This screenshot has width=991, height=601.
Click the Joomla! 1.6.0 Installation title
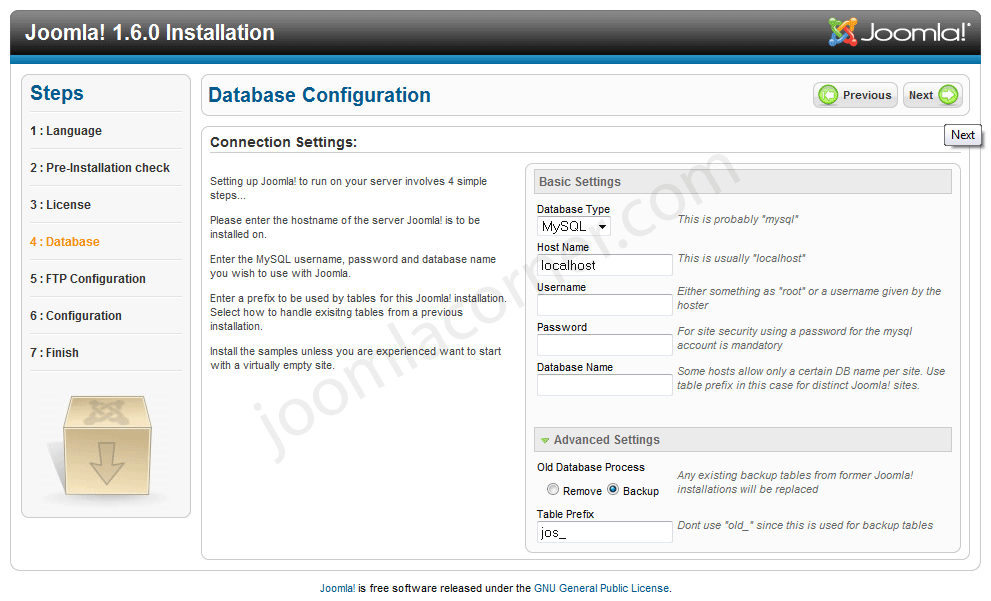pos(150,32)
